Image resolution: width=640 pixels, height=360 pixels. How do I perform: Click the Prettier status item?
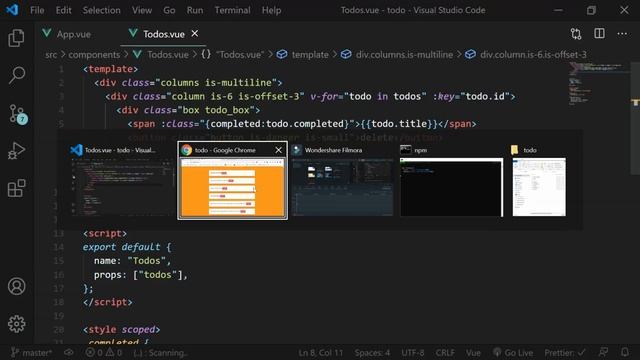coord(565,353)
